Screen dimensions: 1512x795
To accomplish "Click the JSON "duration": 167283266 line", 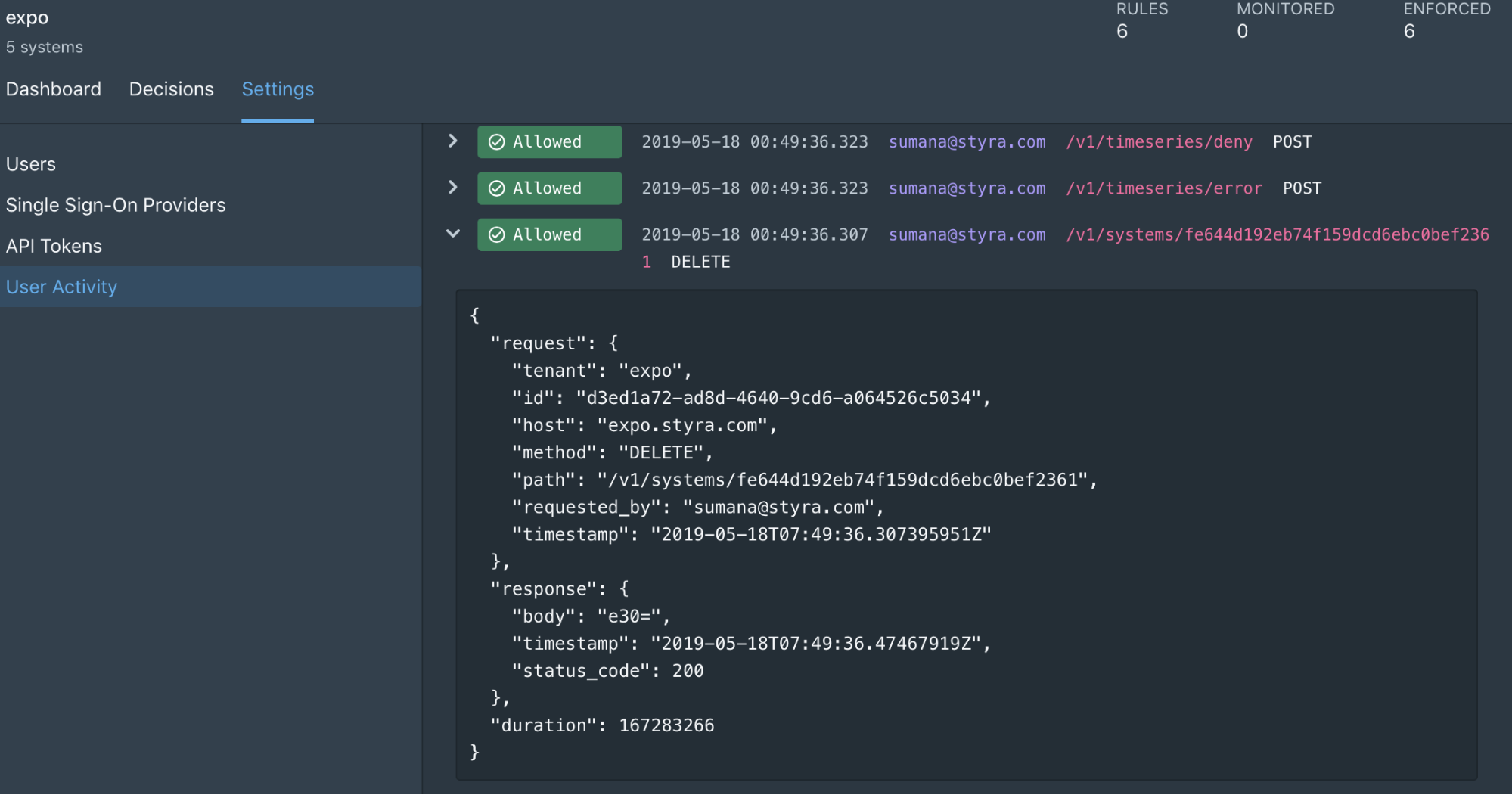I will click(602, 725).
